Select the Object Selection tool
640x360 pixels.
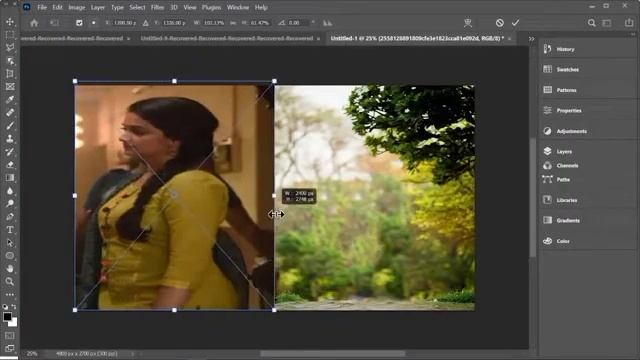pos(10,61)
